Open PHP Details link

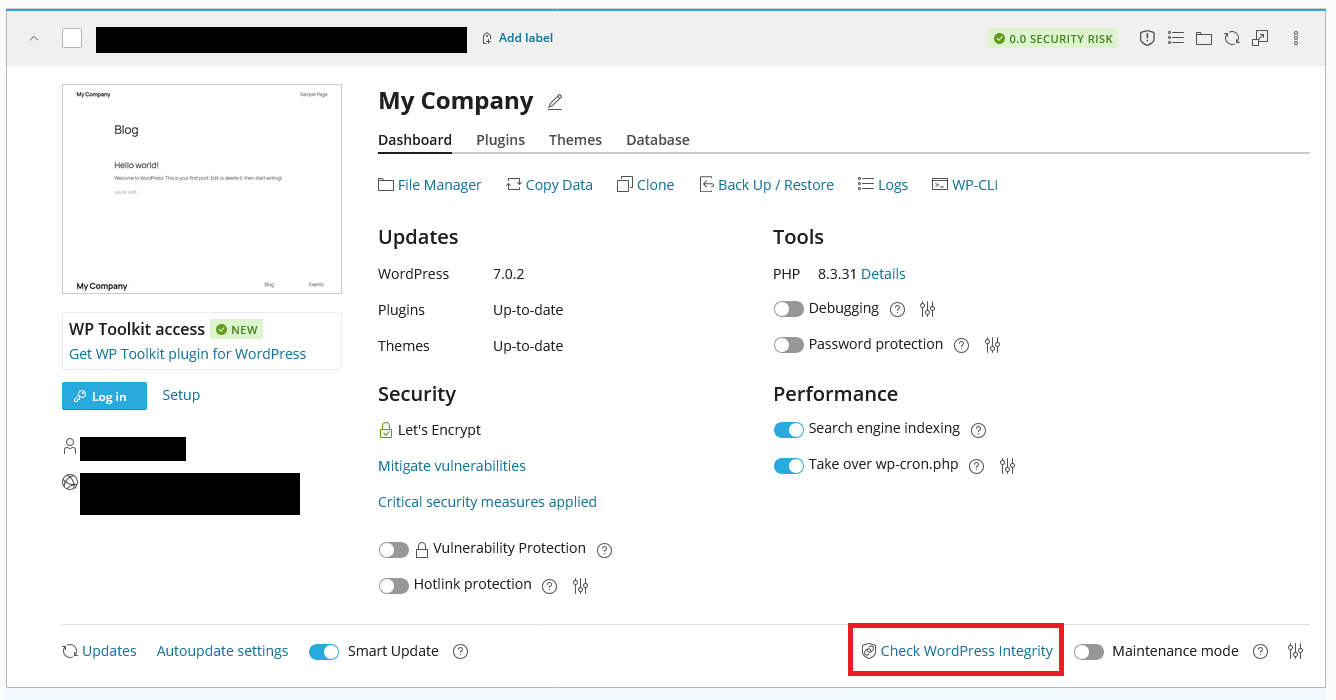point(883,274)
